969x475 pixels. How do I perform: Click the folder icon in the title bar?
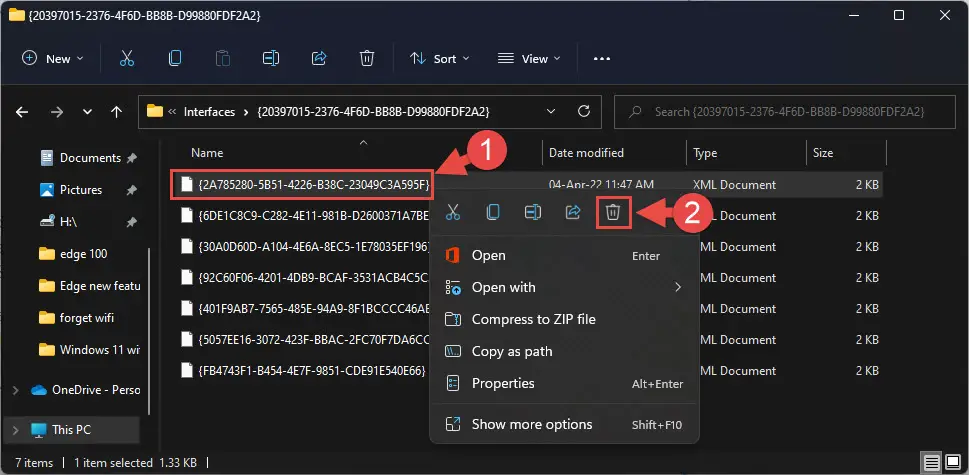[17, 15]
